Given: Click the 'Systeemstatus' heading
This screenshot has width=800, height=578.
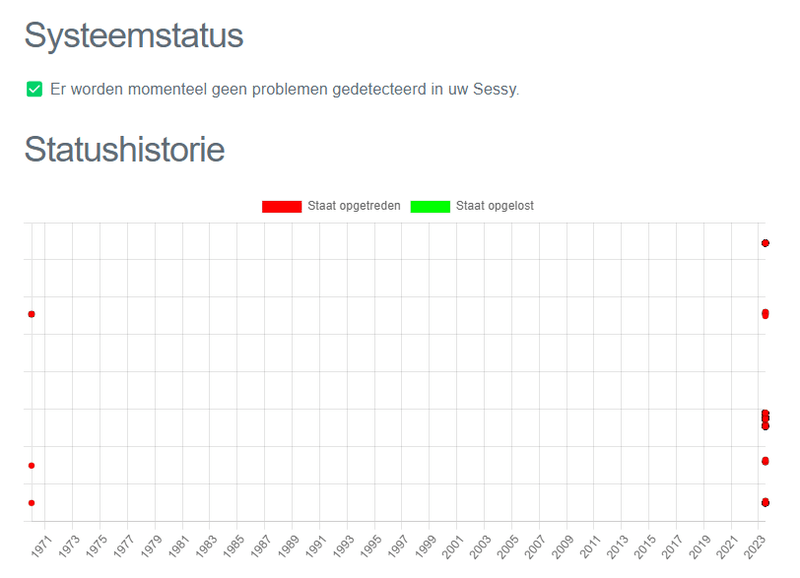Looking at the screenshot, I should (x=134, y=36).
